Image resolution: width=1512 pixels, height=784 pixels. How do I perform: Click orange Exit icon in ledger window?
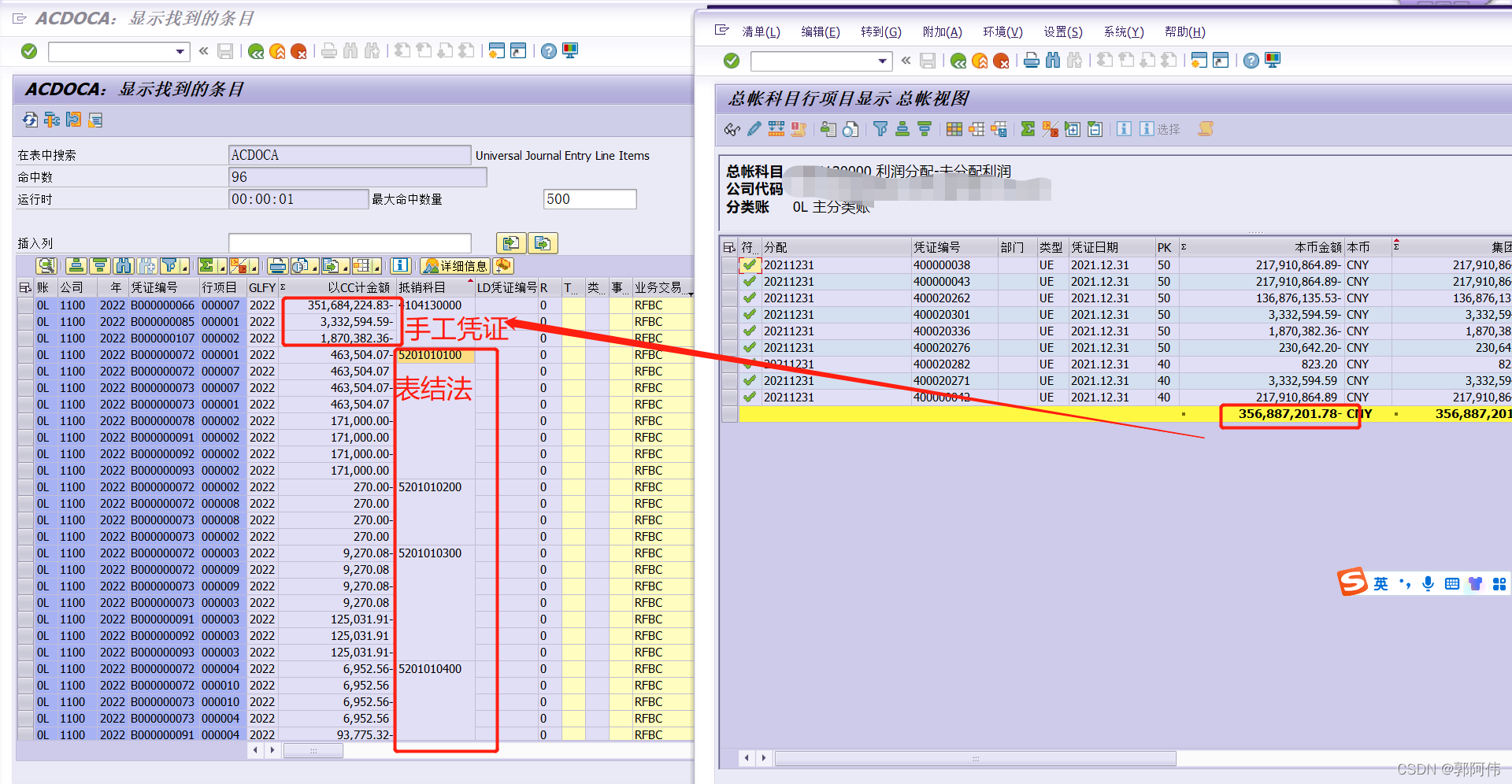click(980, 61)
